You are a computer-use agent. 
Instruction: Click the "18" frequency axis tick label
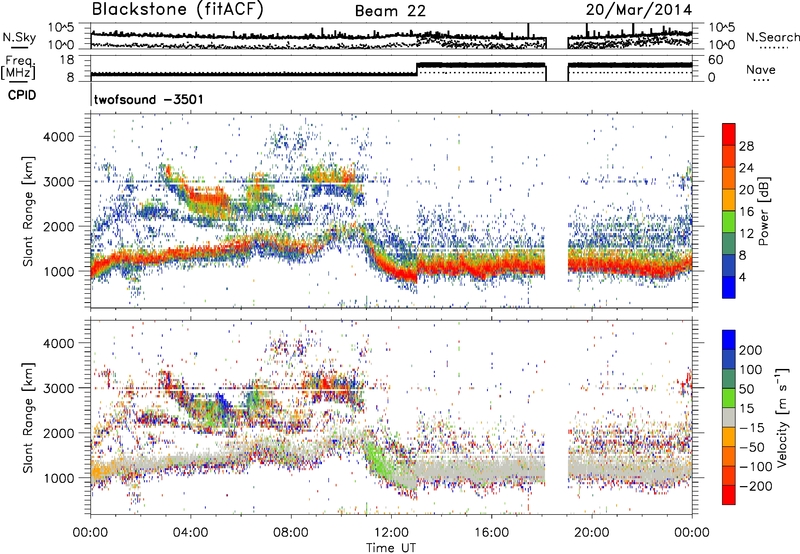[67, 60]
